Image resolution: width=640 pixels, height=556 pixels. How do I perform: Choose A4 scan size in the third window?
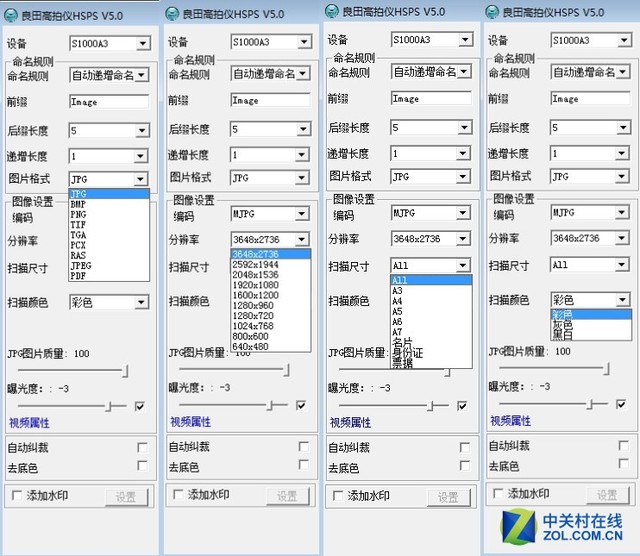(x=431, y=301)
